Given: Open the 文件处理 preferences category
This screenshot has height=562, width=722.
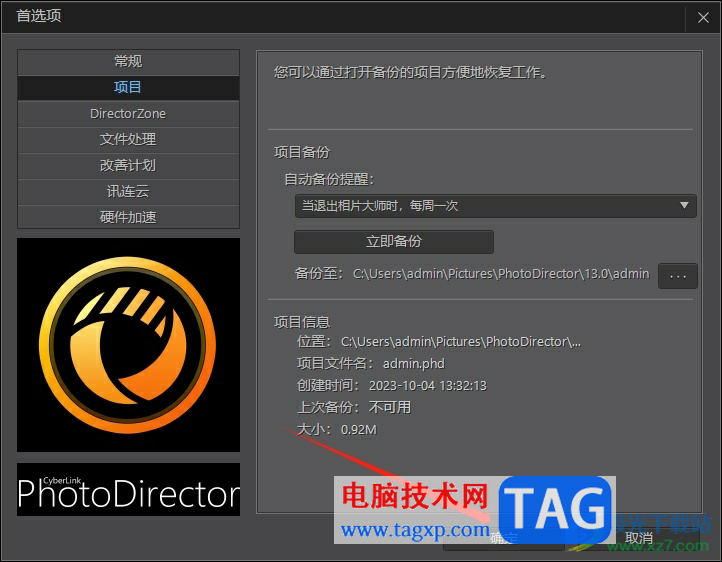Looking at the screenshot, I should click(x=128, y=139).
